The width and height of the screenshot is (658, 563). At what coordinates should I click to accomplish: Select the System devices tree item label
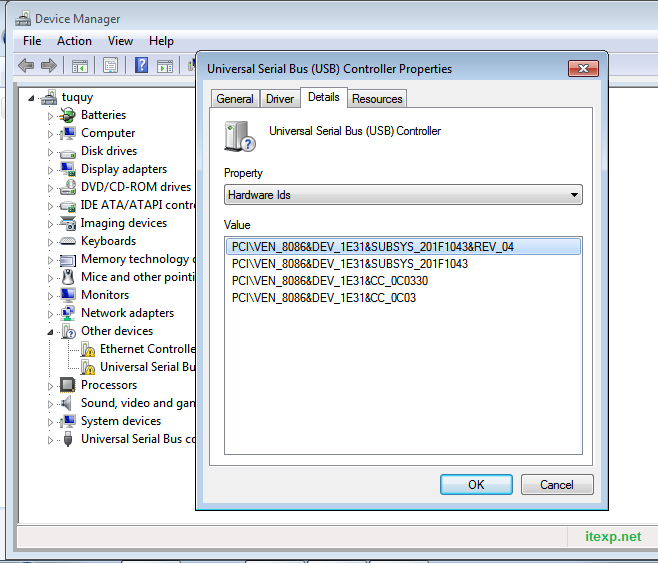[x=121, y=421]
